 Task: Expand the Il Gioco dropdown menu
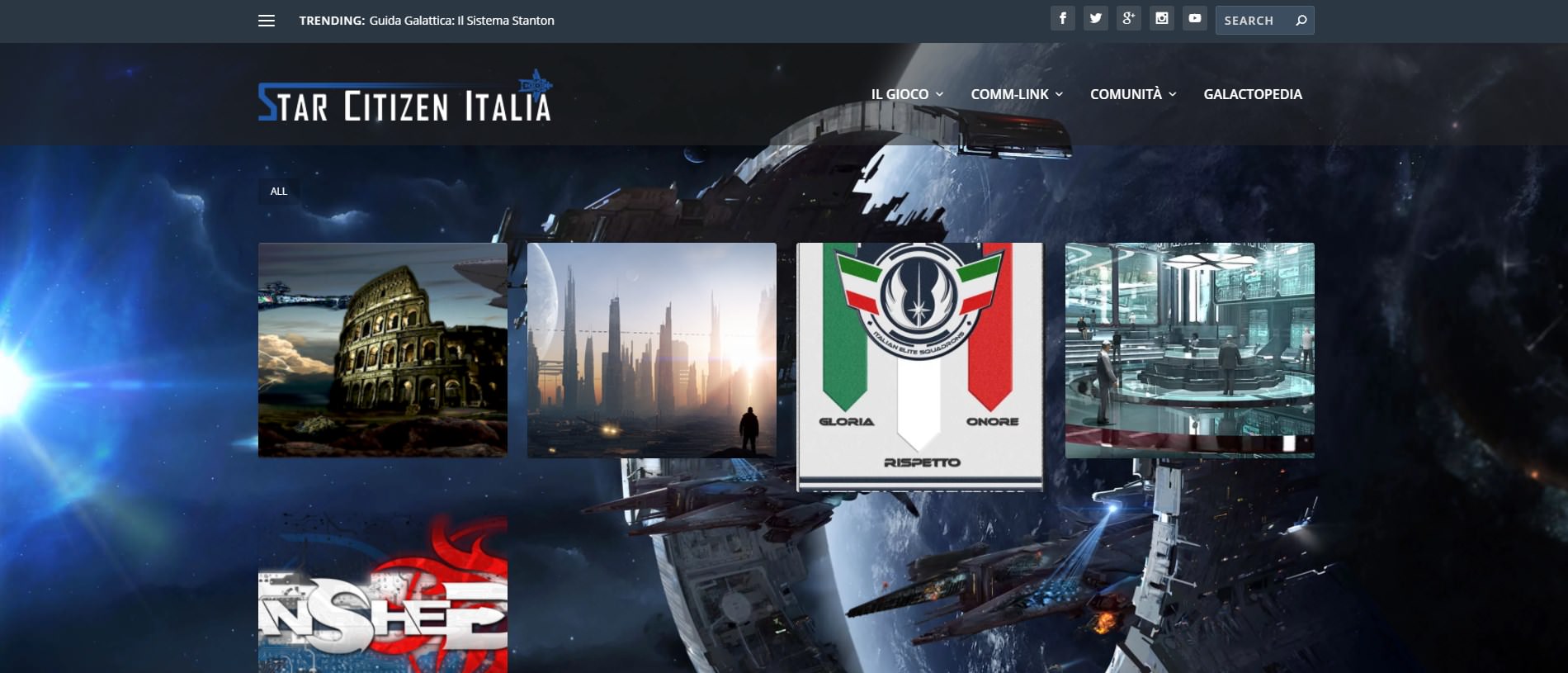point(906,94)
